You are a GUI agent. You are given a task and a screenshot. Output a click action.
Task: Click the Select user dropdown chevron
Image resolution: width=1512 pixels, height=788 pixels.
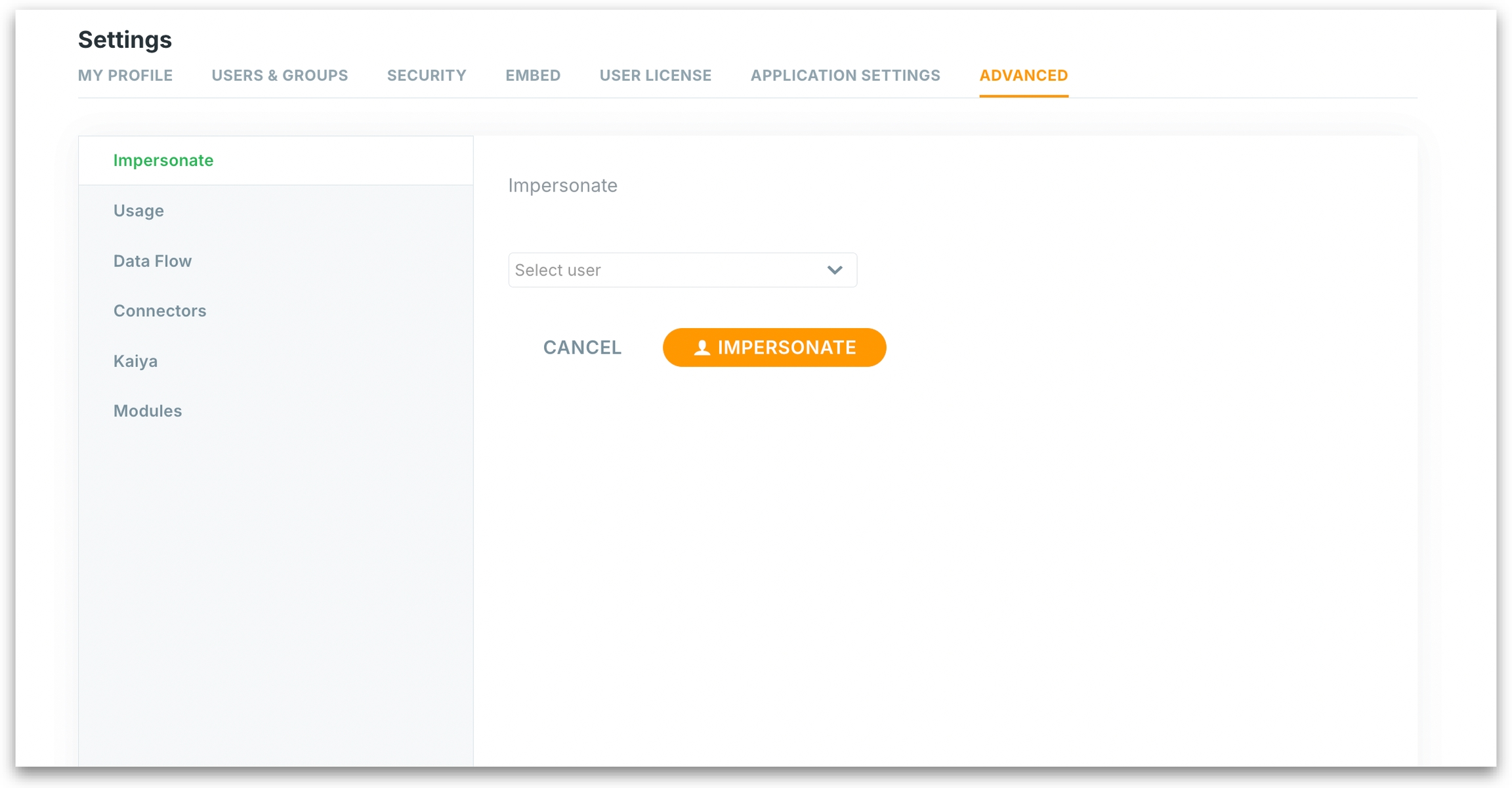tap(834, 270)
